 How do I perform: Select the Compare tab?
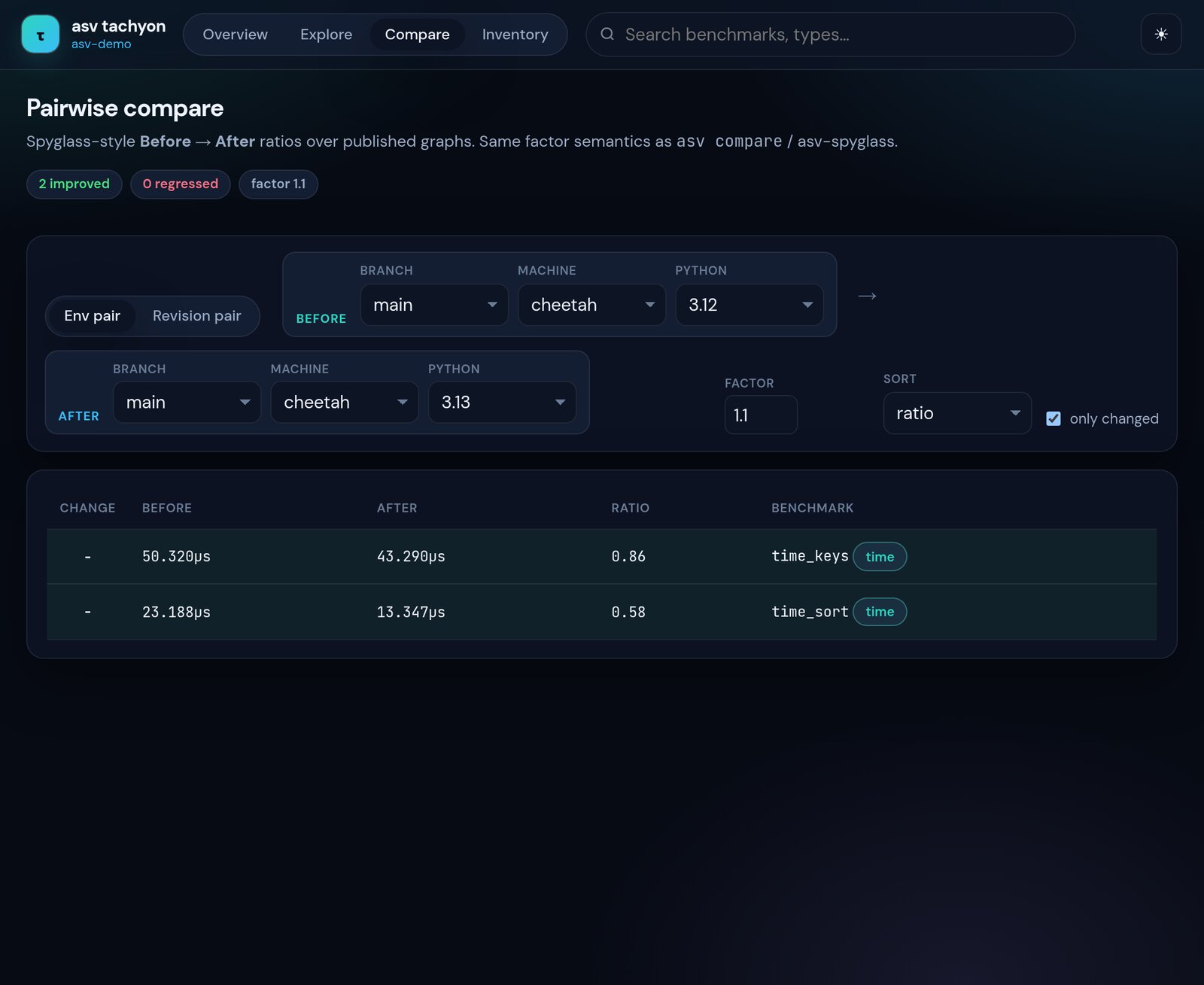tap(417, 34)
